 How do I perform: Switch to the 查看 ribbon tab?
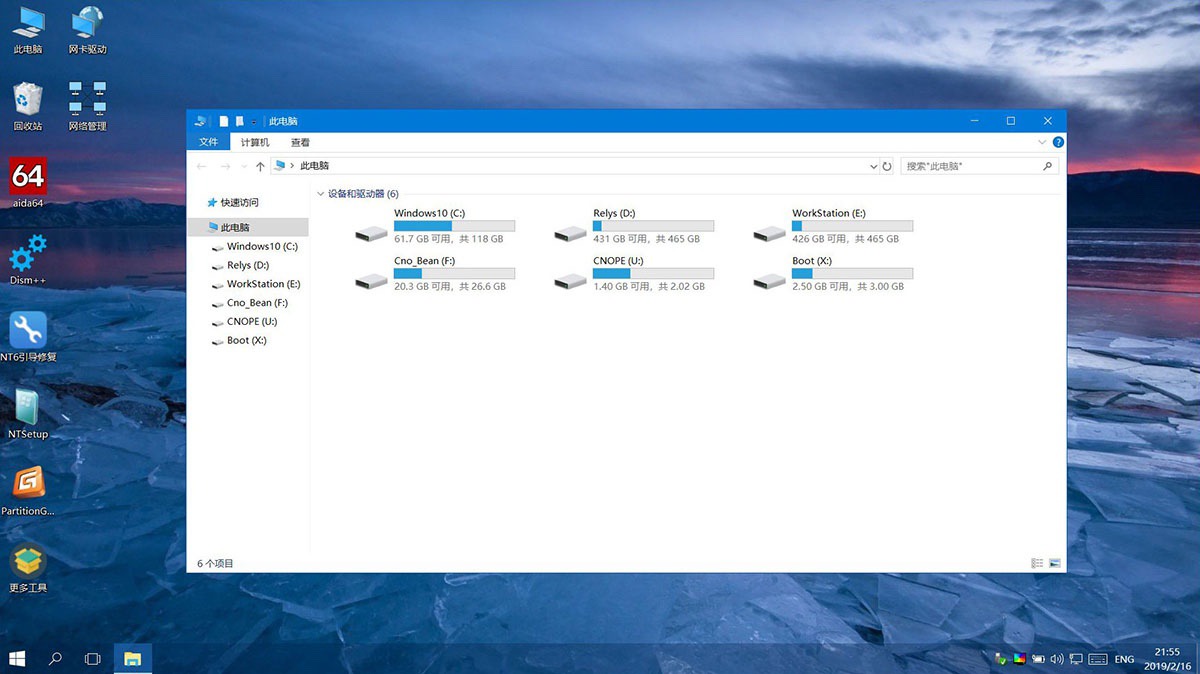[300, 143]
